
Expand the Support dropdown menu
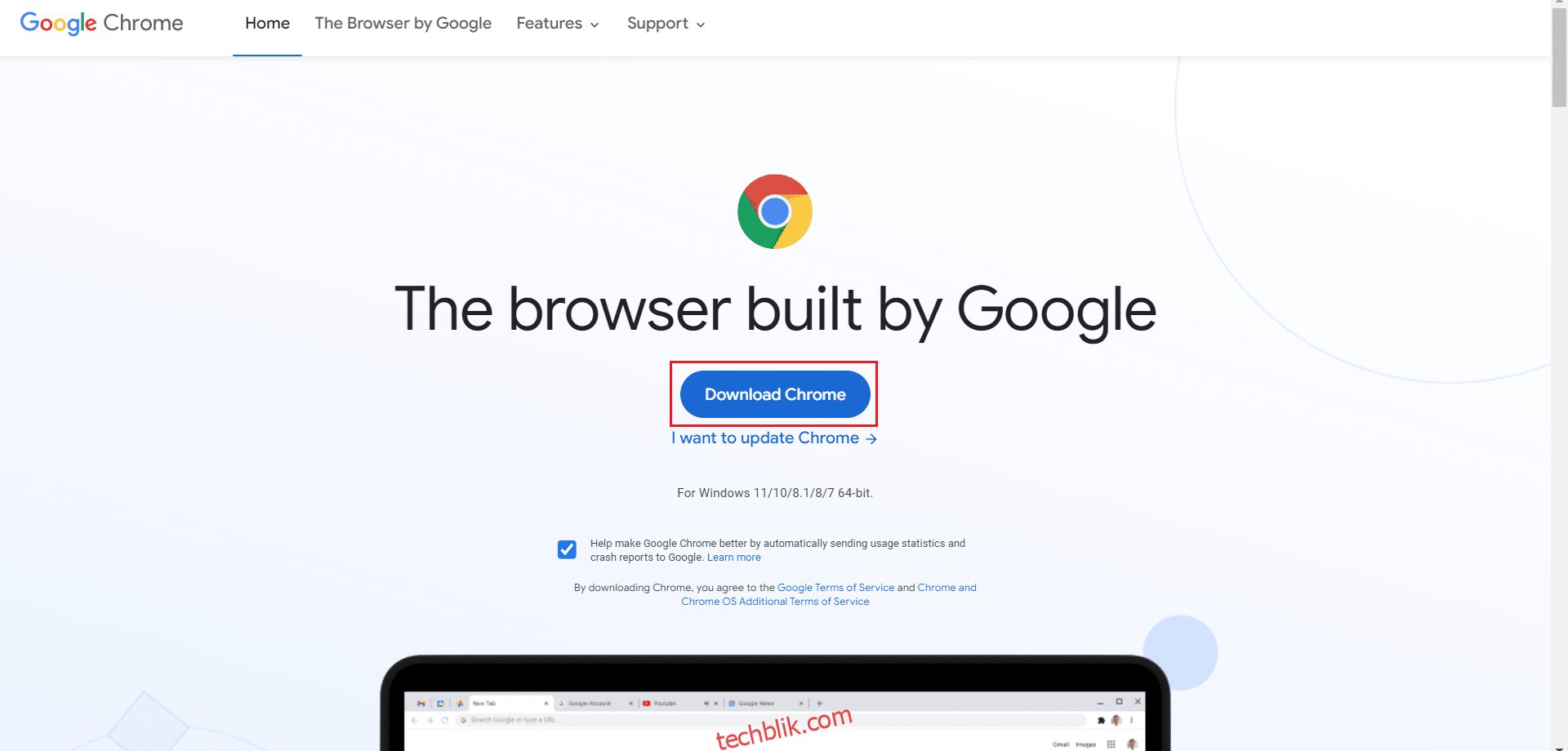[666, 24]
